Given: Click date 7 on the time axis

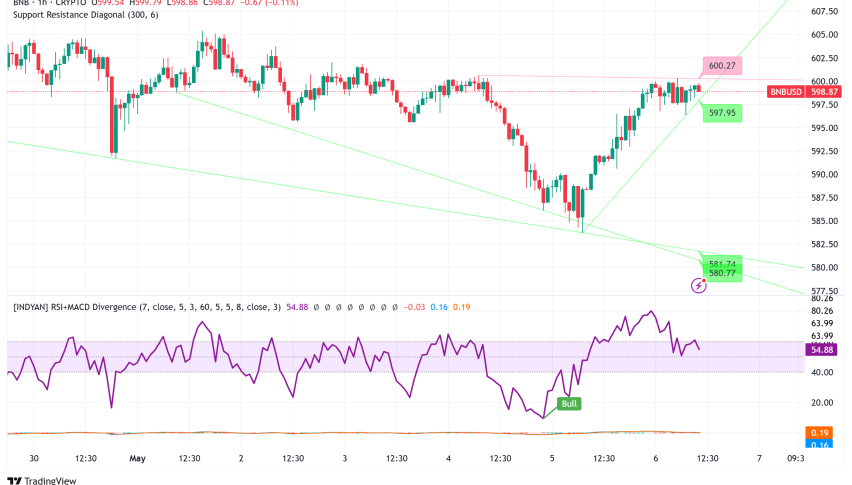Looking at the screenshot, I should pos(761,458).
